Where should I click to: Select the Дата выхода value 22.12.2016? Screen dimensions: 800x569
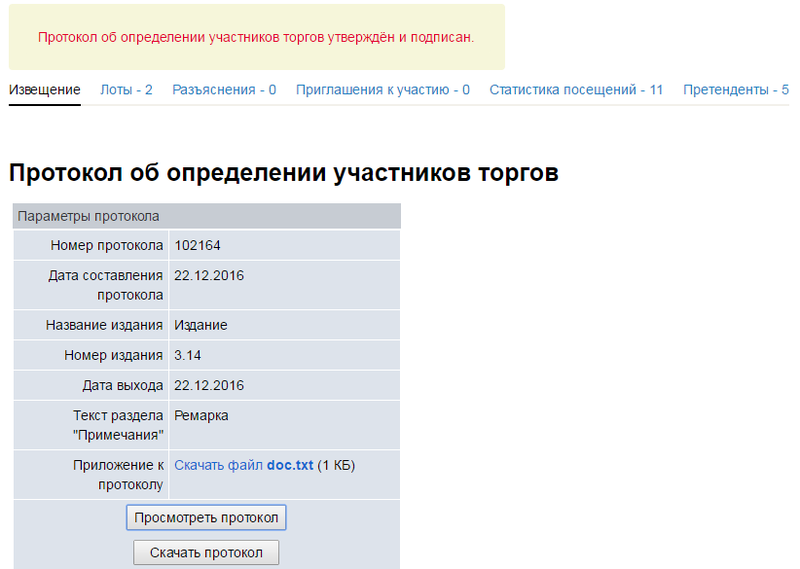click(x=209, y=385)
